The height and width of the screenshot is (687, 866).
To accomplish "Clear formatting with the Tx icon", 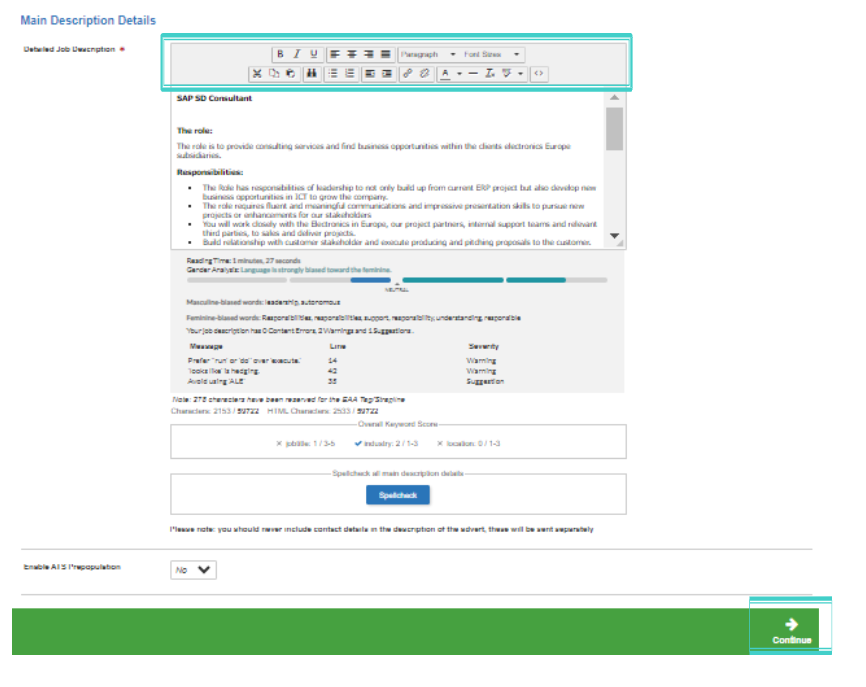I will click(490, 73).
